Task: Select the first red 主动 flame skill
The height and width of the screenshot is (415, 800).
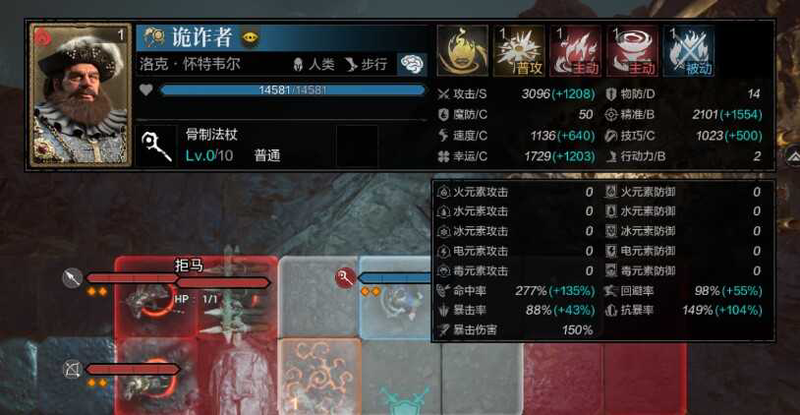Action: pyautogui.click(x=575, y=51)
